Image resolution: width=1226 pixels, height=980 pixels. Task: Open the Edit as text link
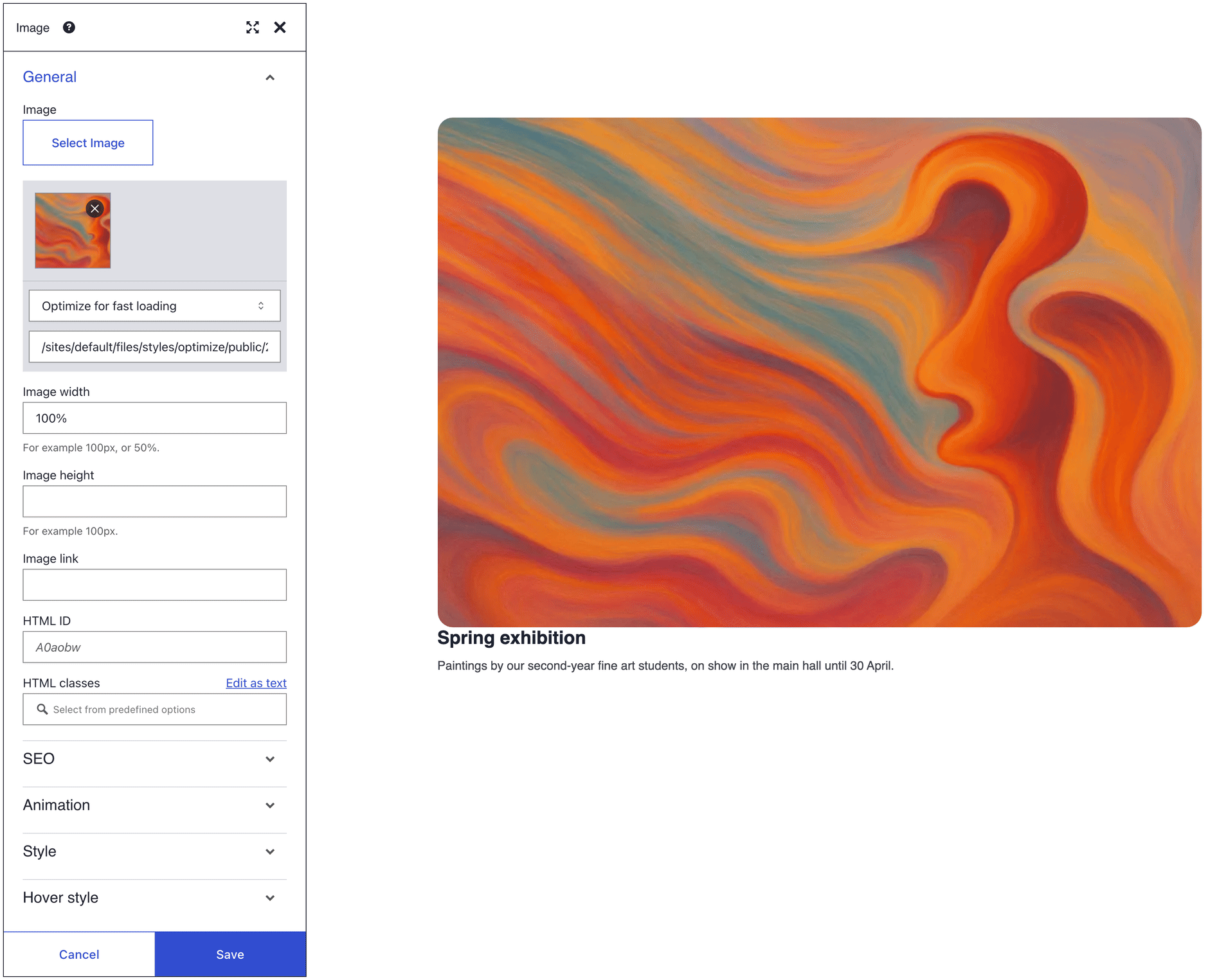click(256, 682)
